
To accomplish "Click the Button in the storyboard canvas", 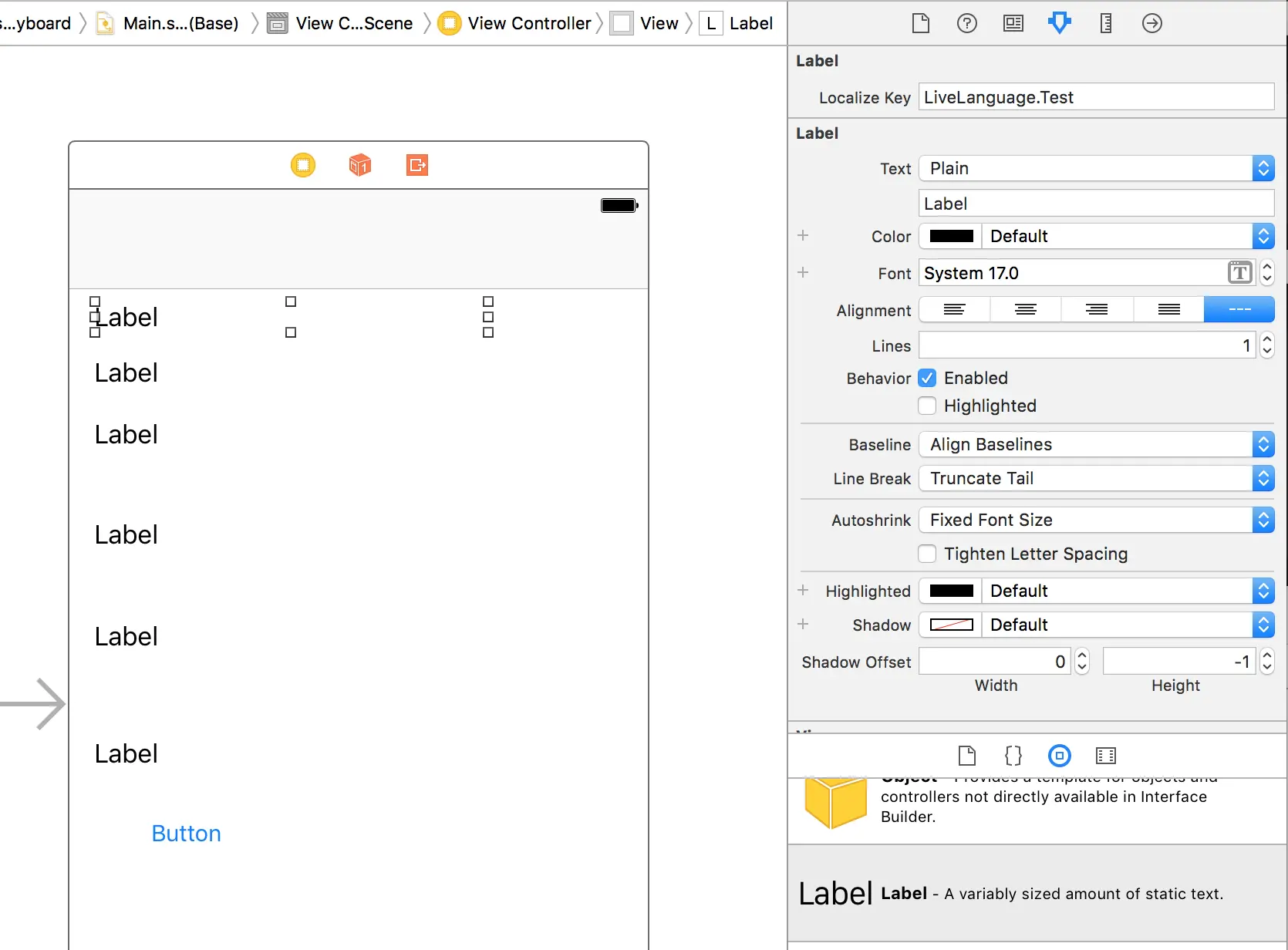I will tap(186, 833).
